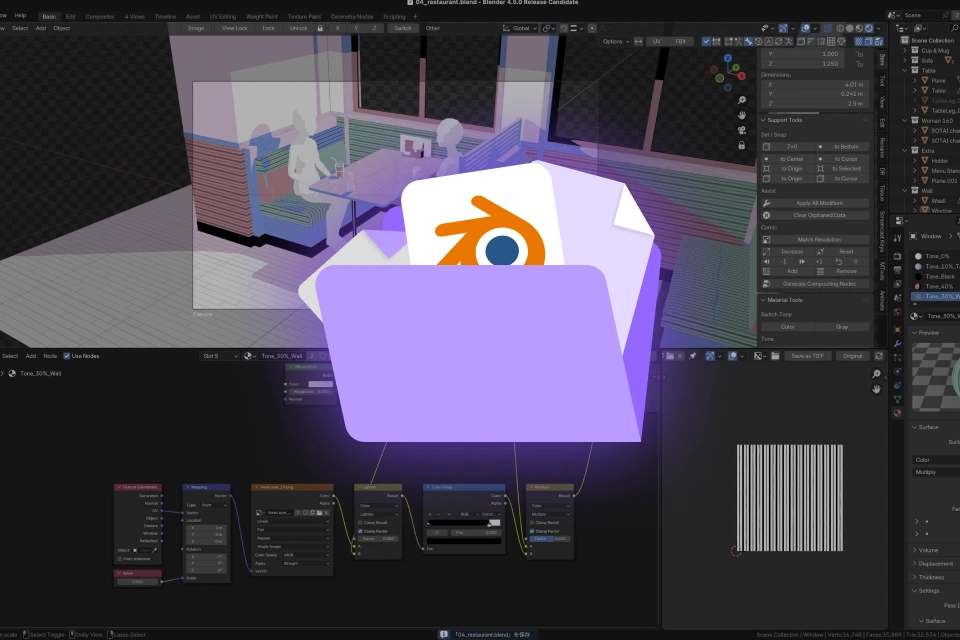This screenshot has width=960, height=640.
Task: Open the Help menu
Action: click(x=20, y=16)
